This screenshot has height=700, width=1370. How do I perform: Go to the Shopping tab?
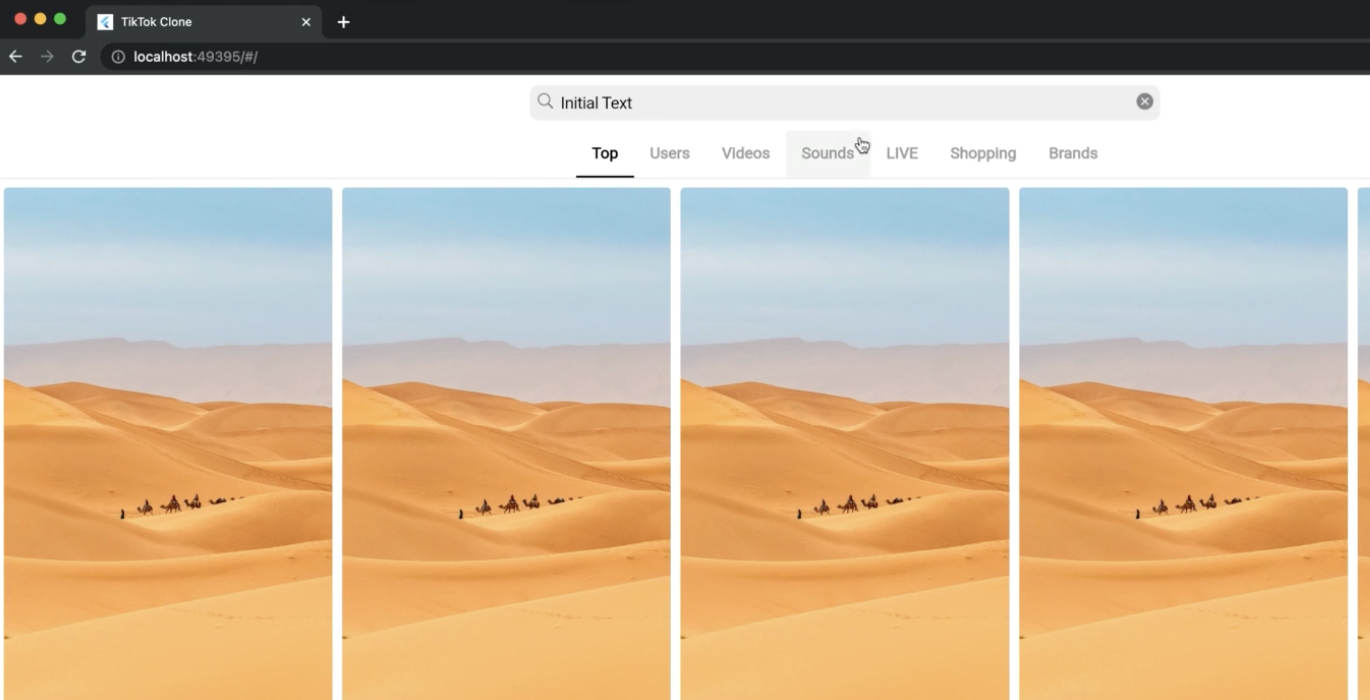point(983,154)
